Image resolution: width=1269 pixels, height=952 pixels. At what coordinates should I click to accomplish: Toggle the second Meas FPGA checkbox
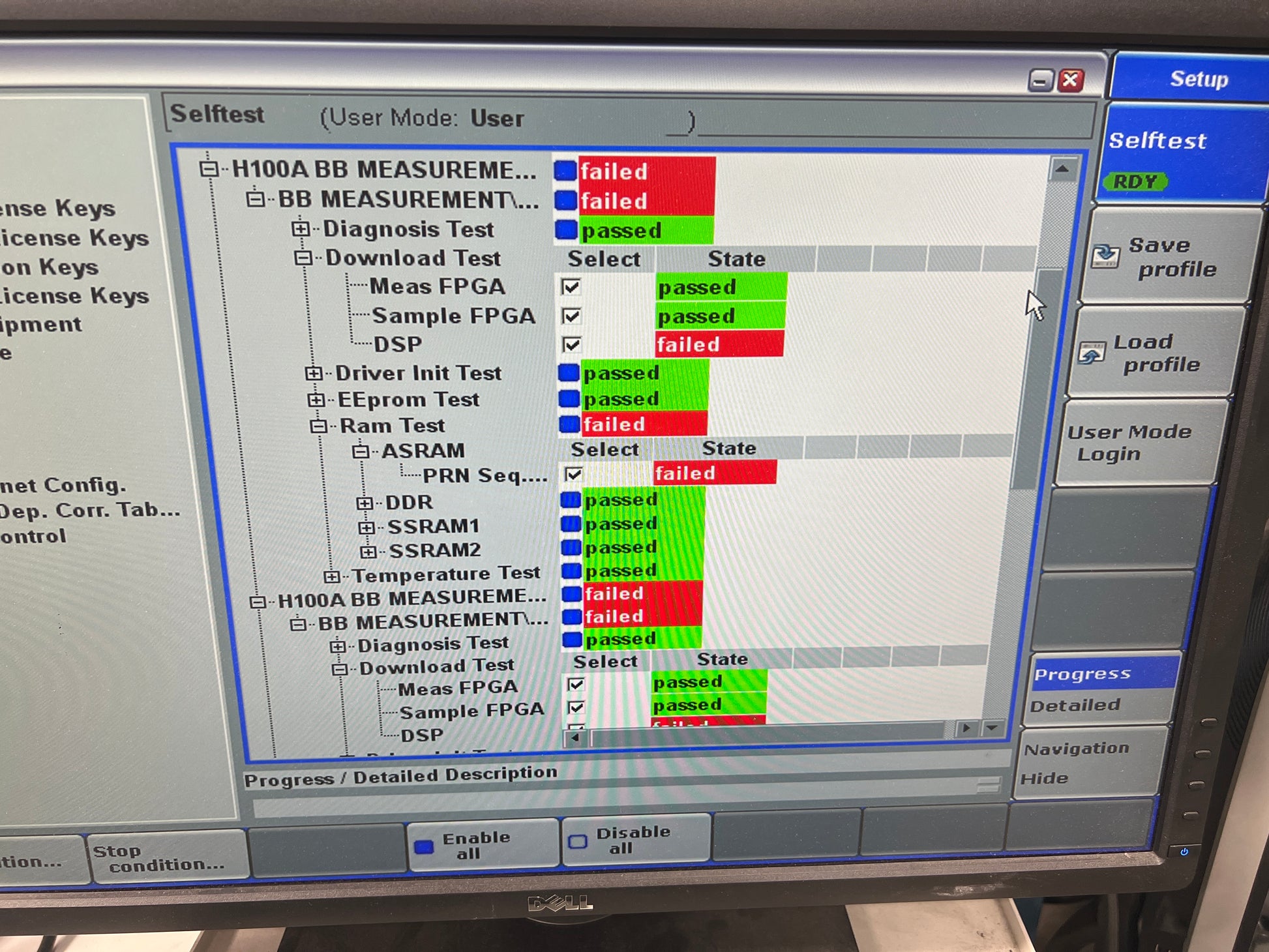tap(576, 684)
